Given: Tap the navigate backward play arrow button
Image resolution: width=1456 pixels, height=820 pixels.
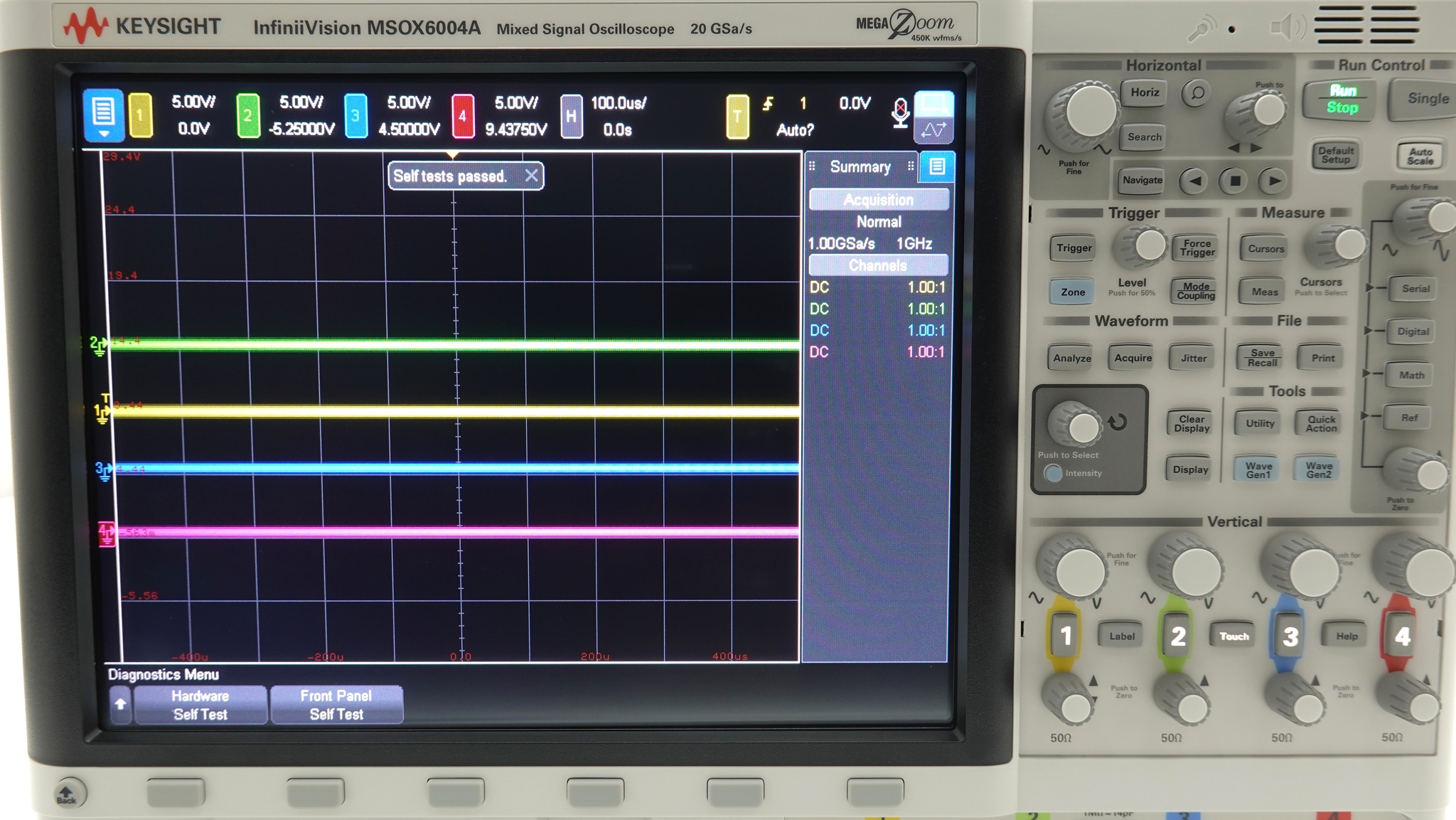Looking at the screenshot, I should [x=1195, y=181].
